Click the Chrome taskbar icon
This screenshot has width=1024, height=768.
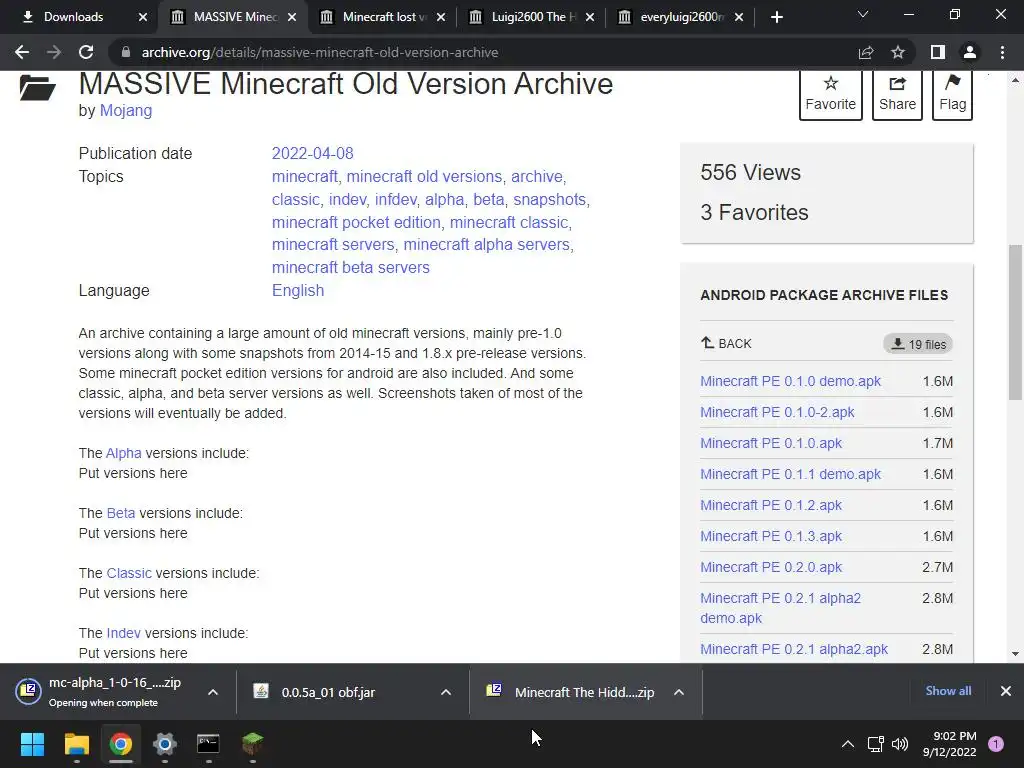(x=121, y=744)
